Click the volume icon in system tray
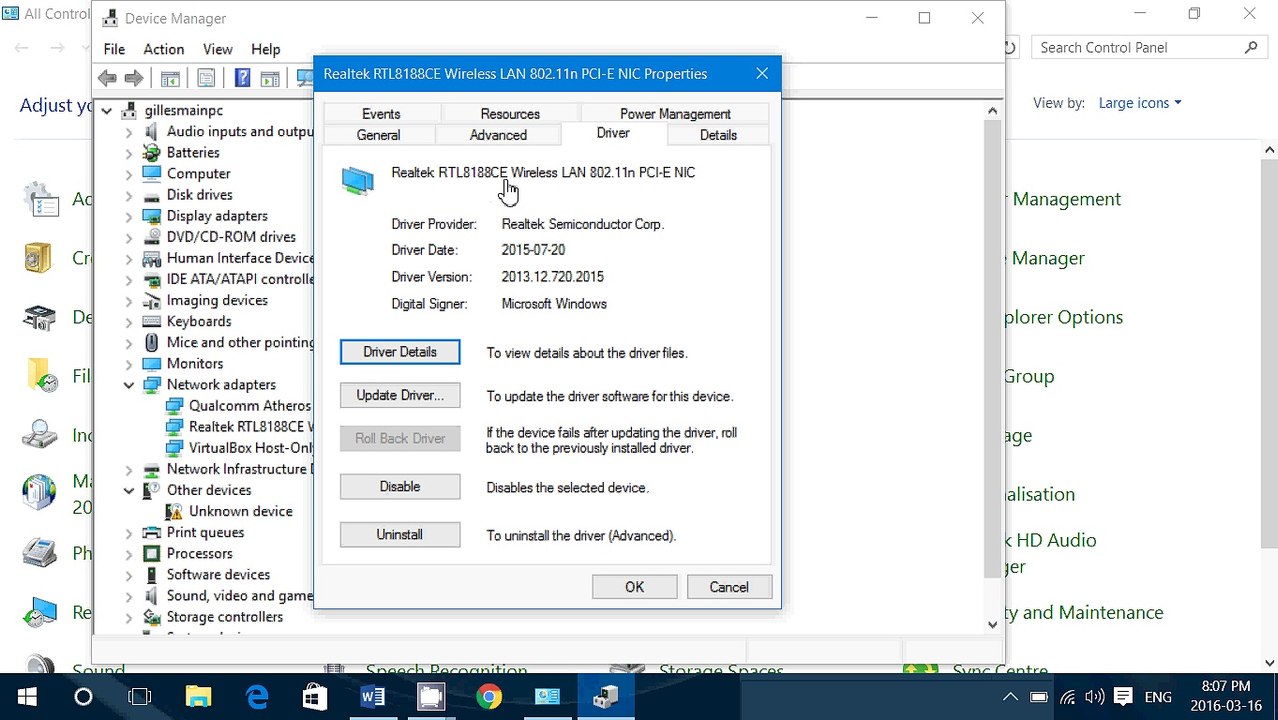 pyautogui.click(x=1094, y=696)
